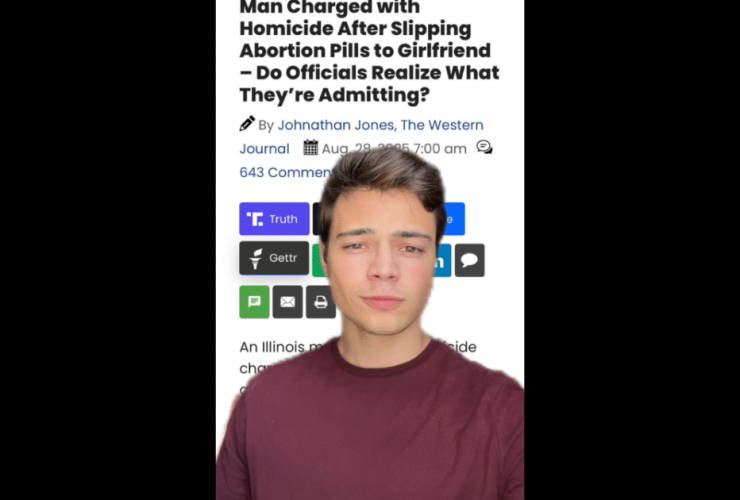Click the calendar icon beside the date
Screen dimensions: 740x500
point(311,147)
